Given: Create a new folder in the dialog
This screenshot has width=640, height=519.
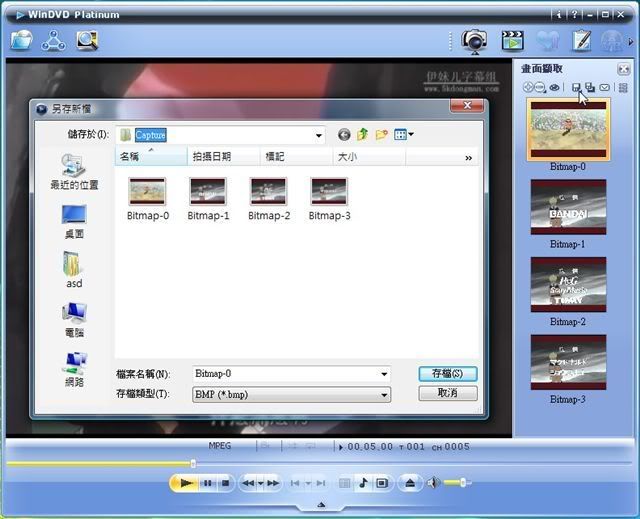Looking at the screenshot, I should pos(381,134).
